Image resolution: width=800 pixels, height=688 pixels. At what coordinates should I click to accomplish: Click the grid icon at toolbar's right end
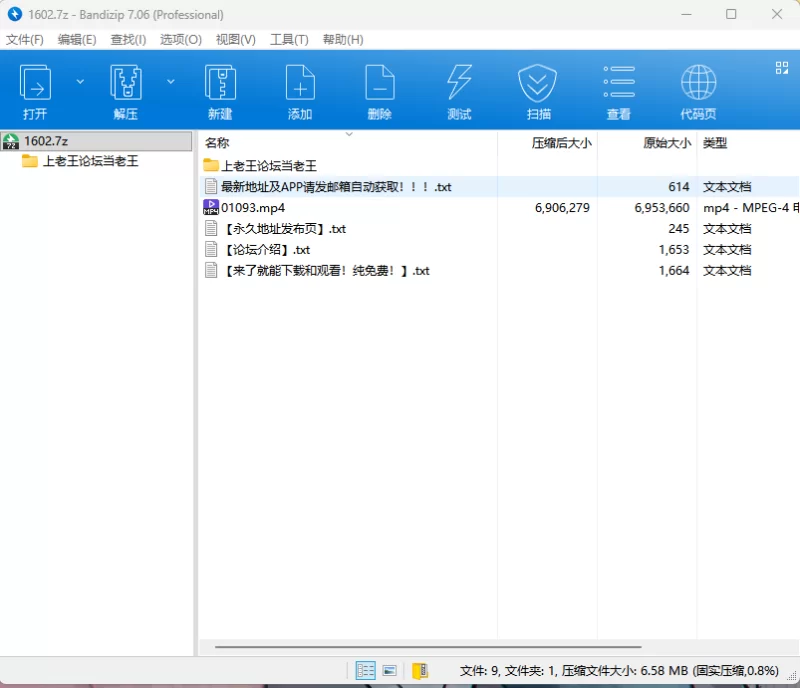click(x=782, y=68)
